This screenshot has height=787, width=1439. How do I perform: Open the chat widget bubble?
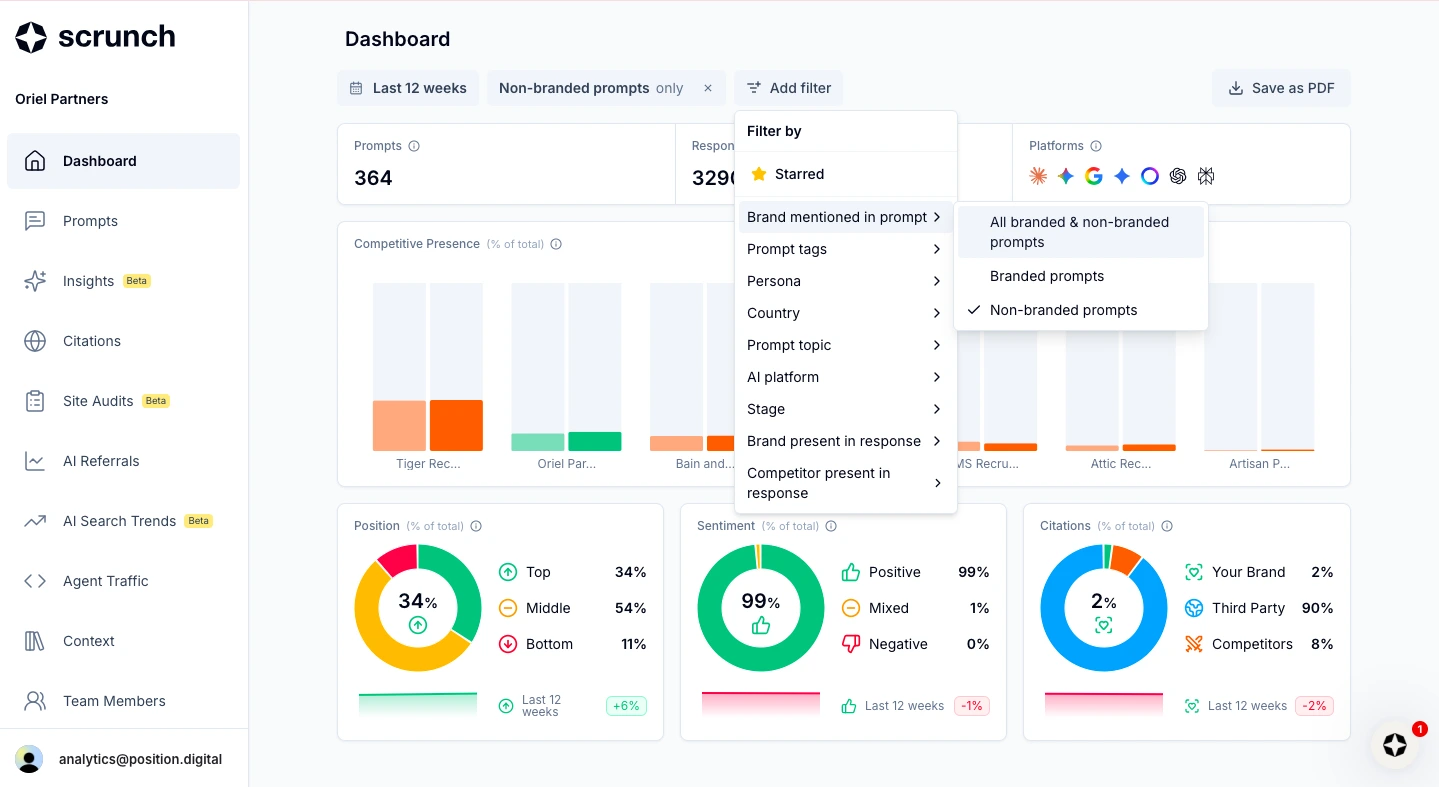[1395, 745]
